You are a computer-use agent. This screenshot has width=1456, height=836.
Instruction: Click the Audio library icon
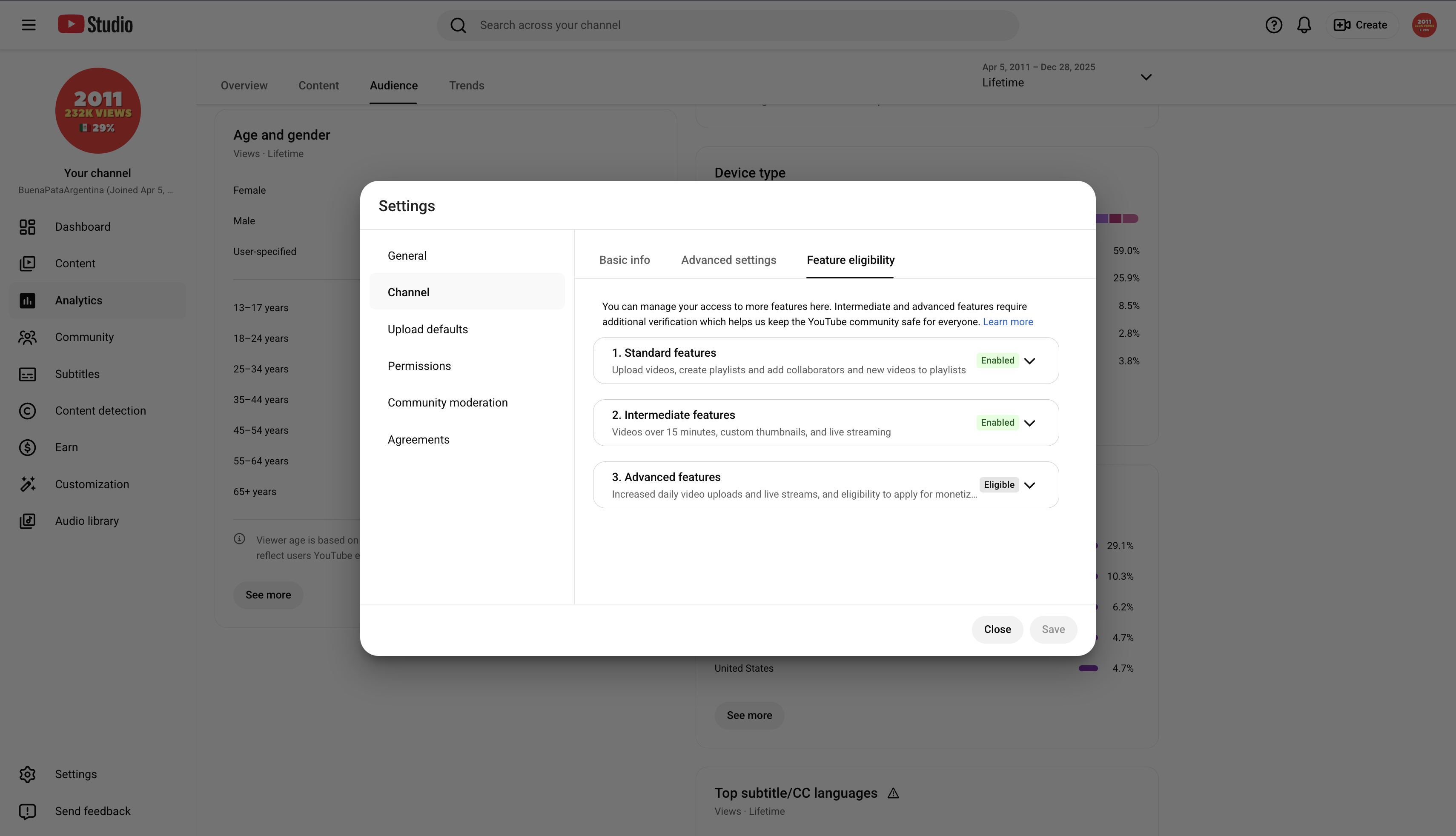coord(28,521)
